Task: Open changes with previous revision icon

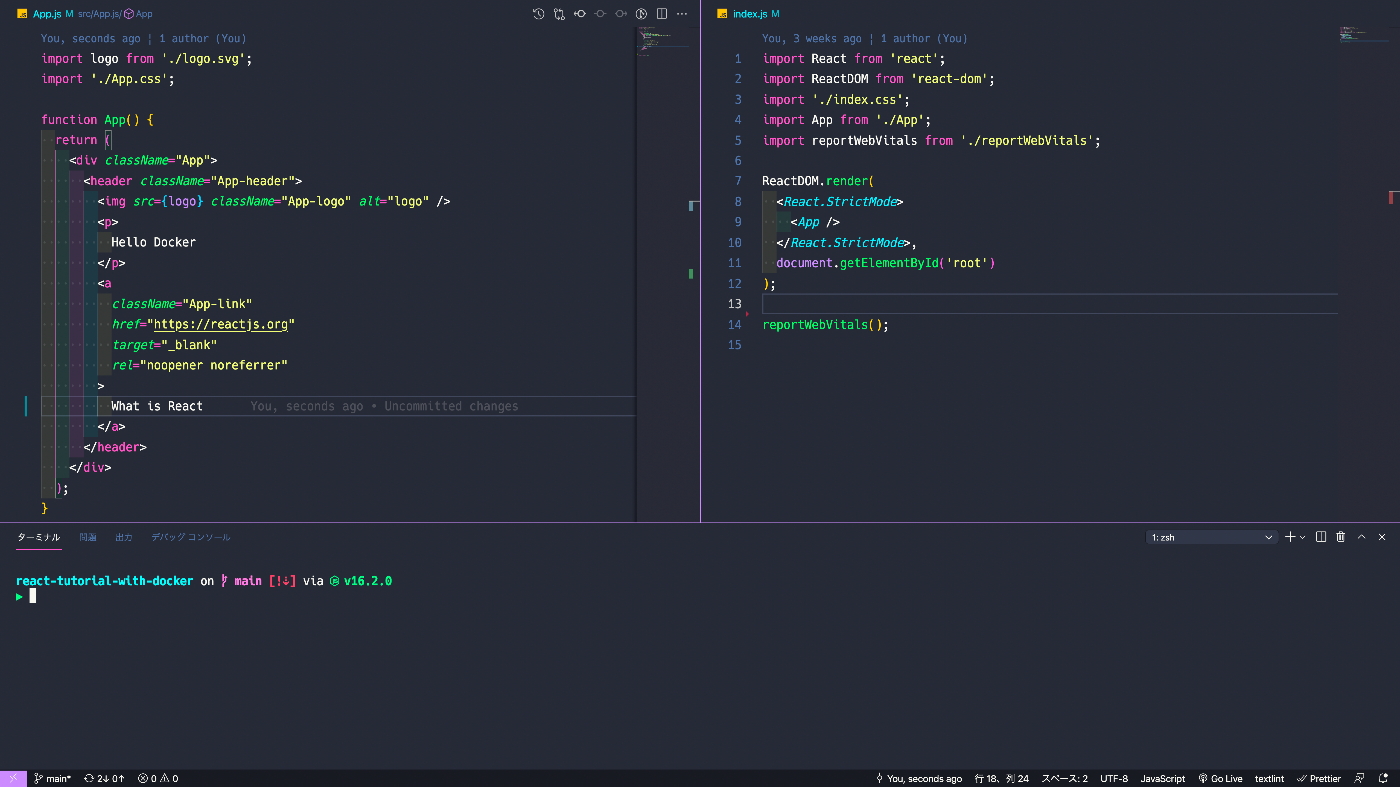Action: (x=580, y=14)
